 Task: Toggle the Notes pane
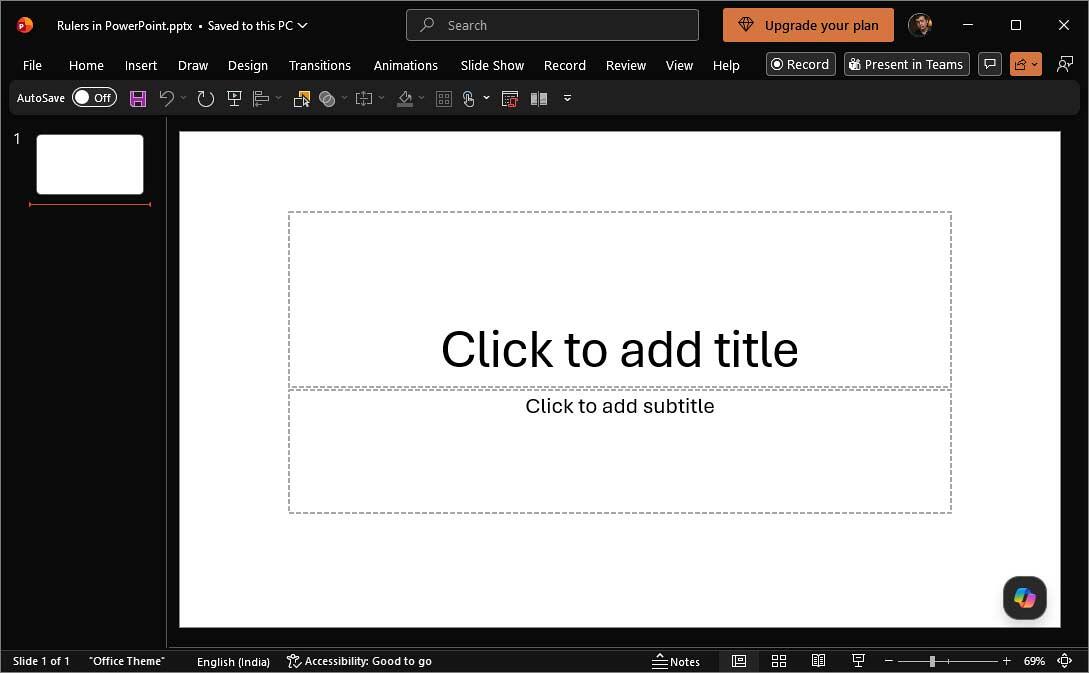pyautogui.click(x=676, y=661)
